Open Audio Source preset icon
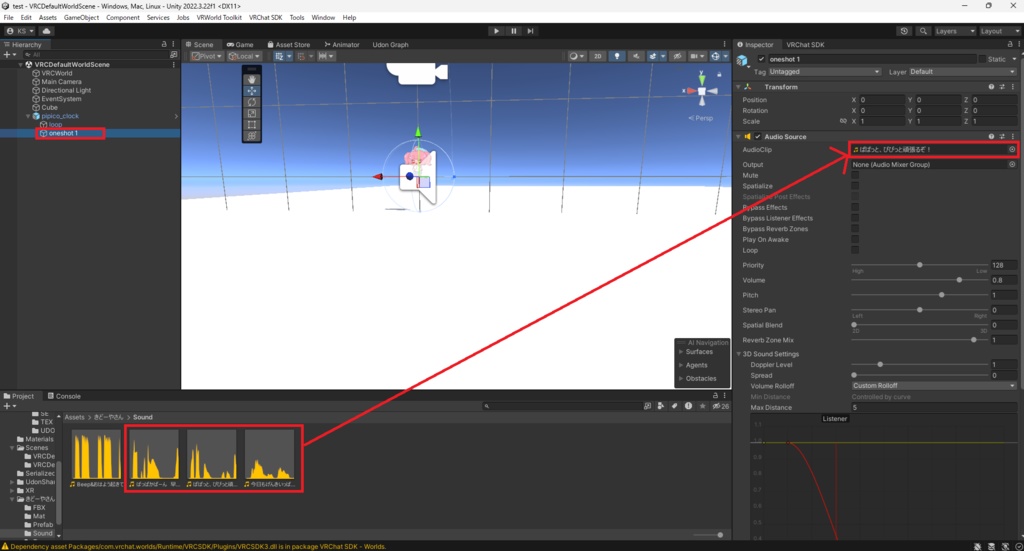1024x551 pixels. point(1002,136)
